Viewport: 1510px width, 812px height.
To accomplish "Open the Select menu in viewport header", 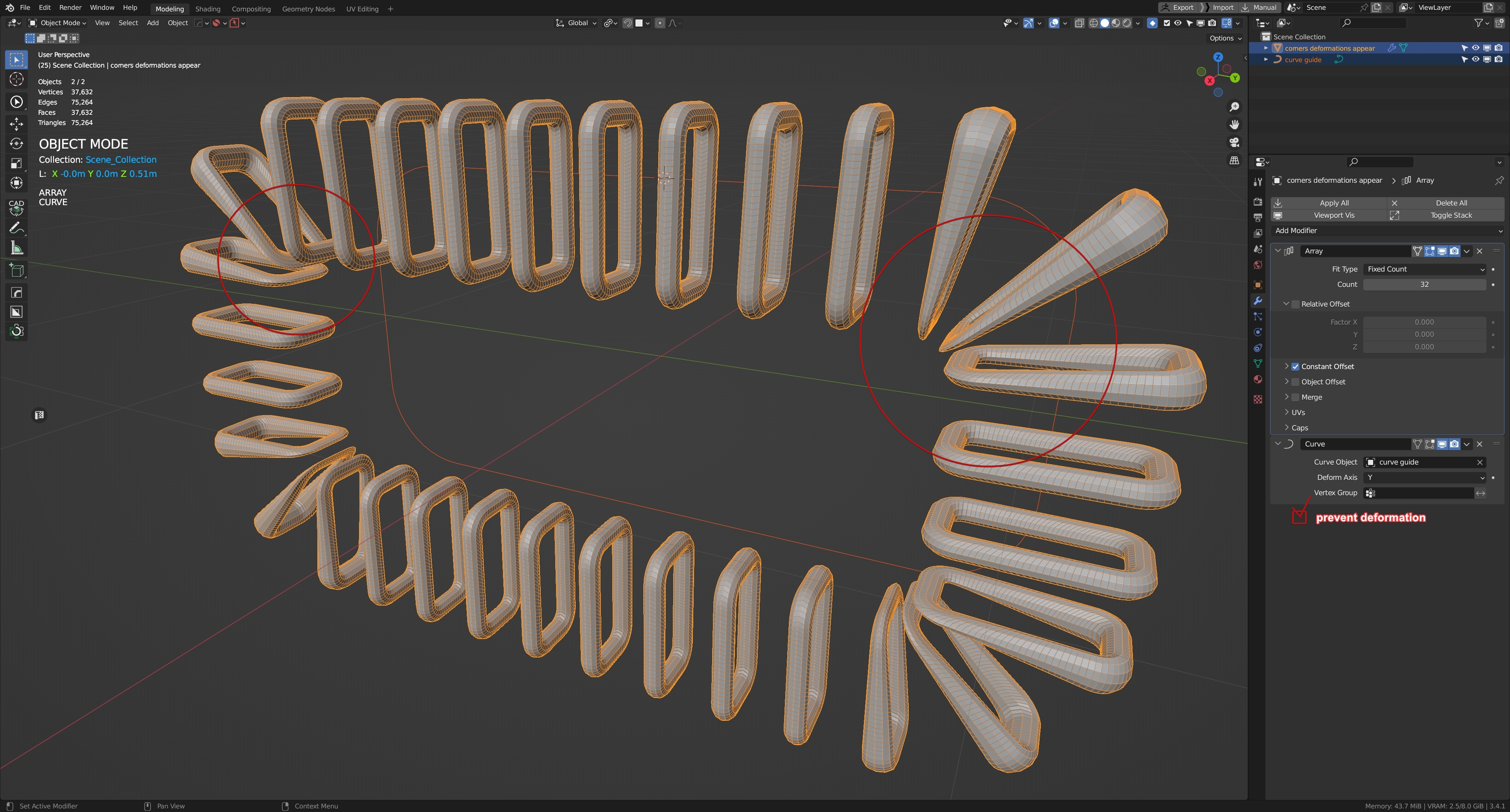I will (128, 23).
